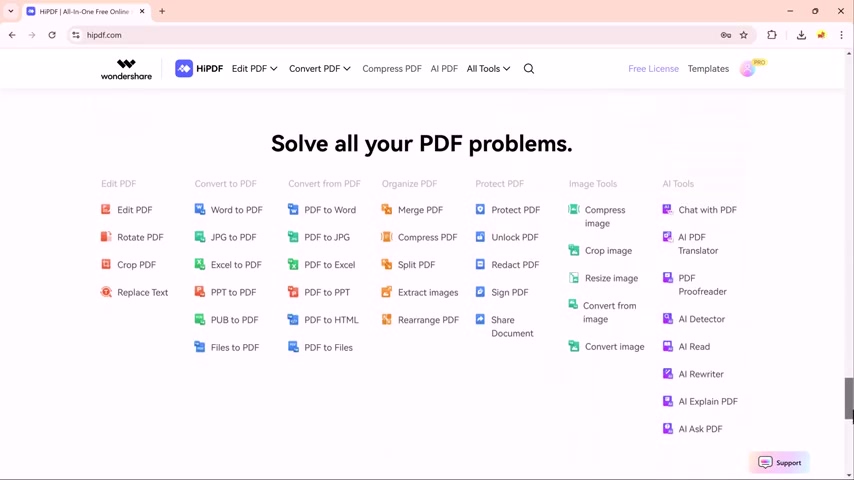Click the Chat with PDF icon
Image resolution: width=854 pixels, height=480 pixels.
click(x=667, y=209)
